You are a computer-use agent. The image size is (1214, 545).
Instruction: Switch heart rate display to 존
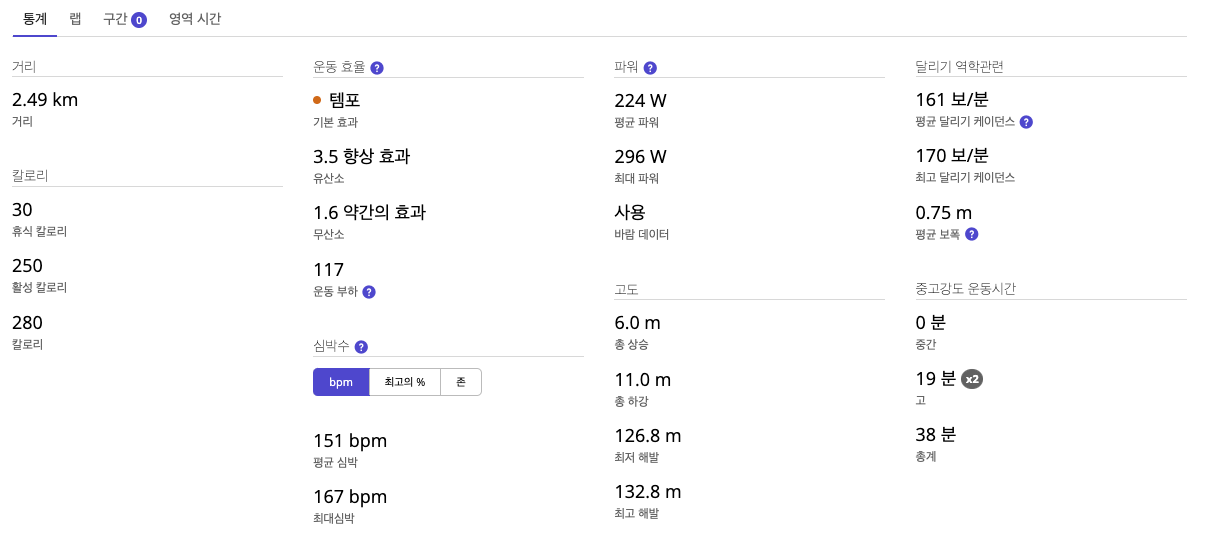click(461, 382)
